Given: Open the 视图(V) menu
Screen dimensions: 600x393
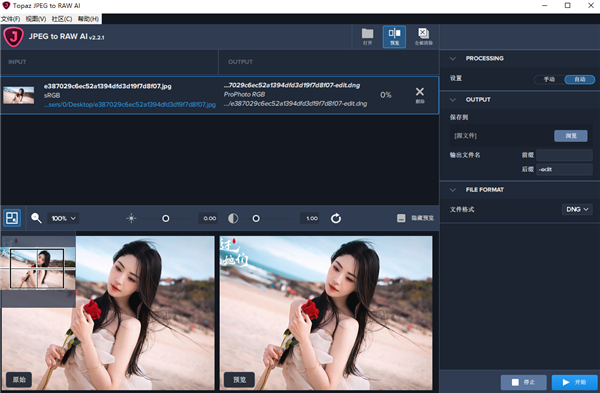Looking at the screenshot, I should [x=36, y=19].
